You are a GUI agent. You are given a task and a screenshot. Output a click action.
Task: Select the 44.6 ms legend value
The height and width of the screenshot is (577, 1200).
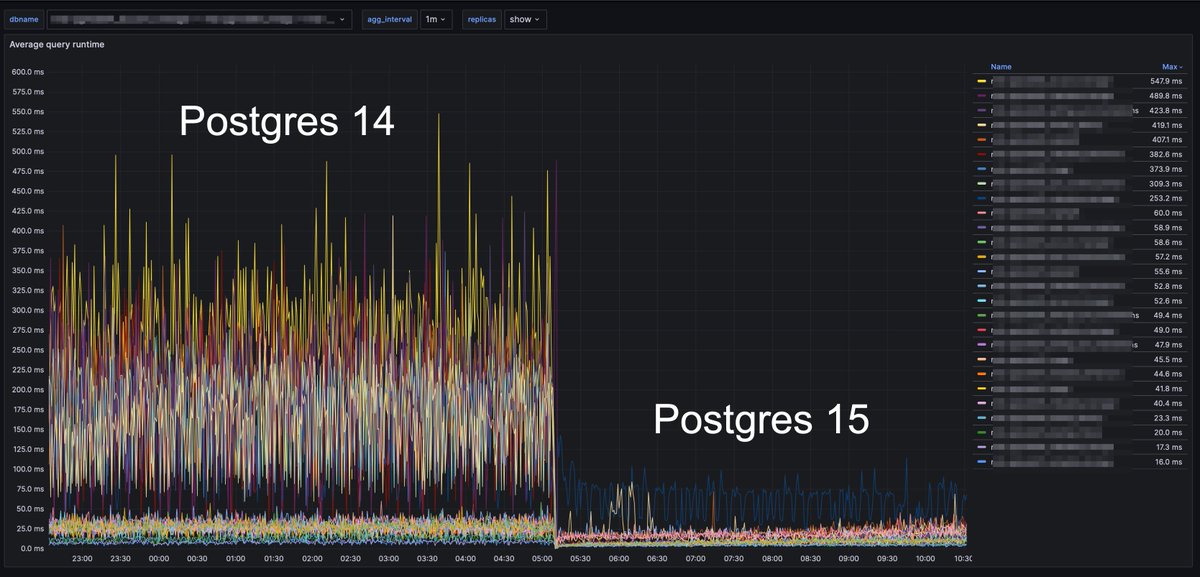coord(1170,374)
